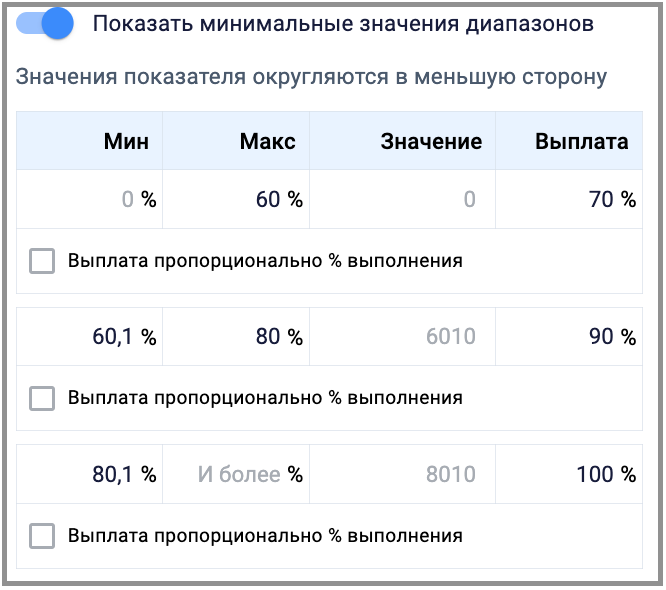This screenshot has height=590, width=666.
Task: Click the Min field with 80,1 %
Action: [90, 474]
